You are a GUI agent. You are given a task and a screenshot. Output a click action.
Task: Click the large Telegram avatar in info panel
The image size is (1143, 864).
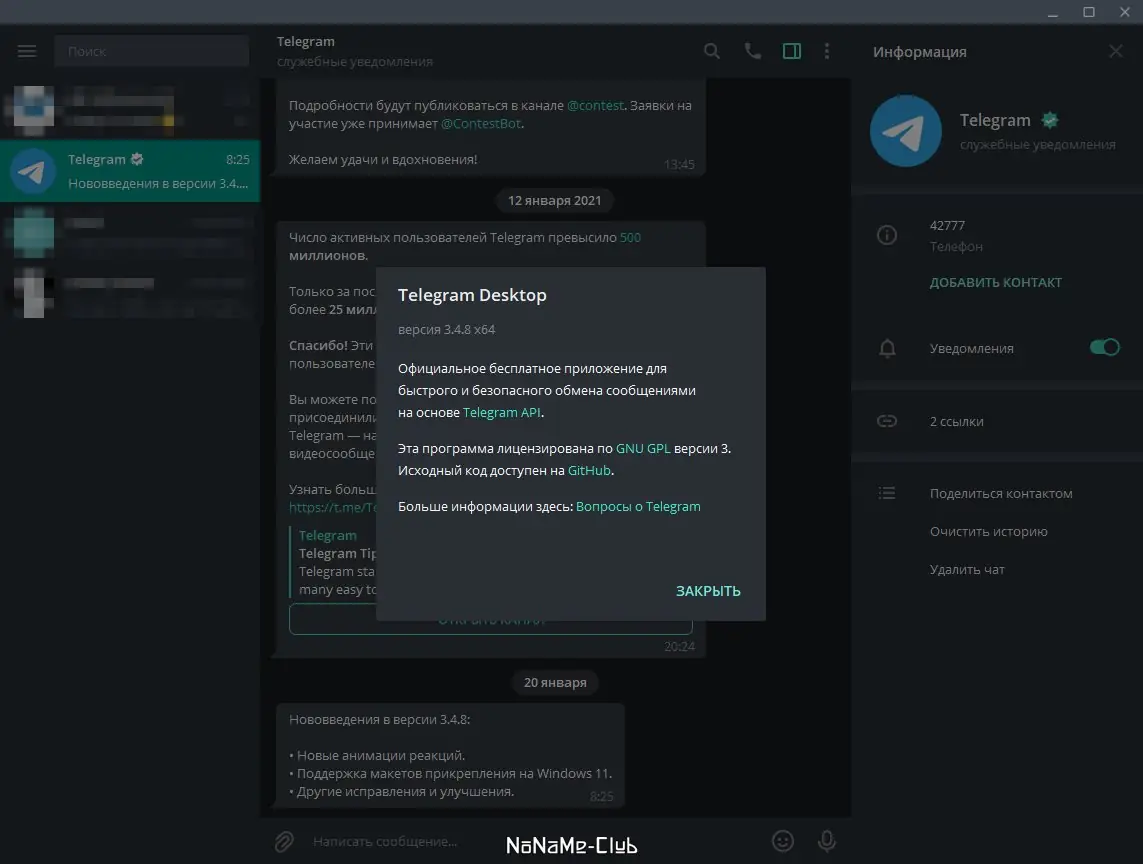pyautogui.click(x=905, y=131)
